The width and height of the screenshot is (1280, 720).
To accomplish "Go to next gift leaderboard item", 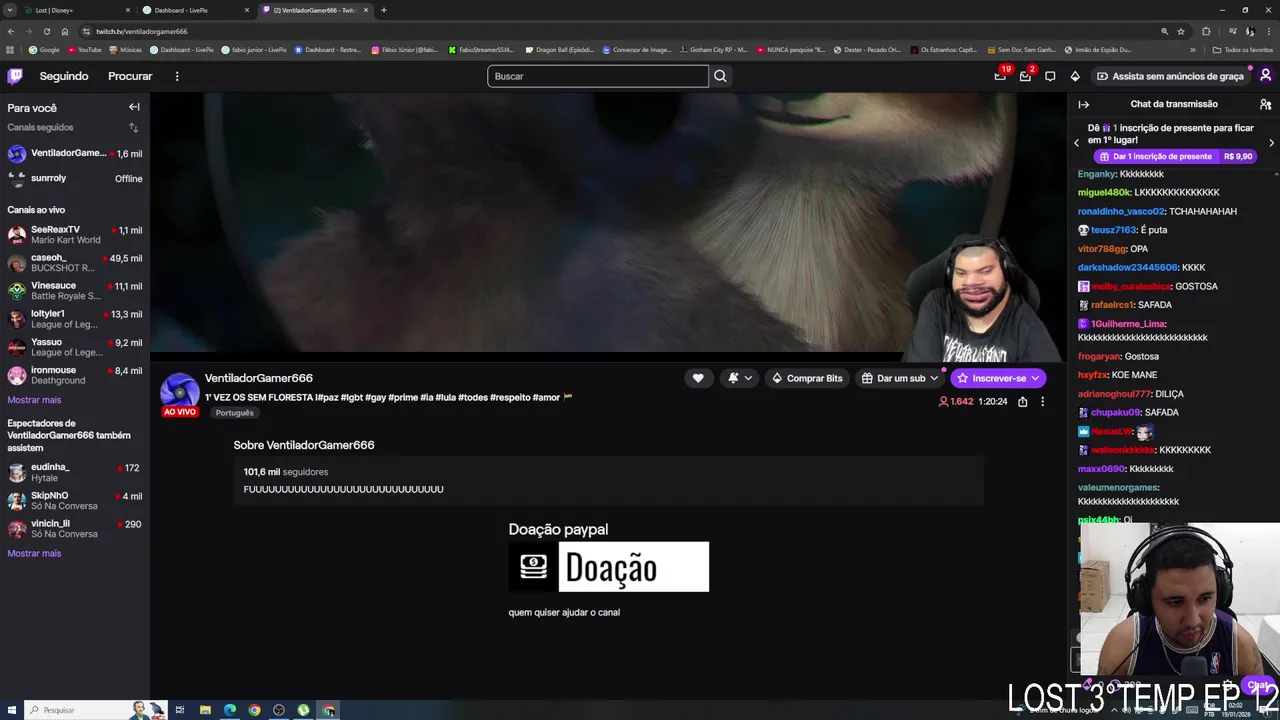I will (x=1271, y=143).
